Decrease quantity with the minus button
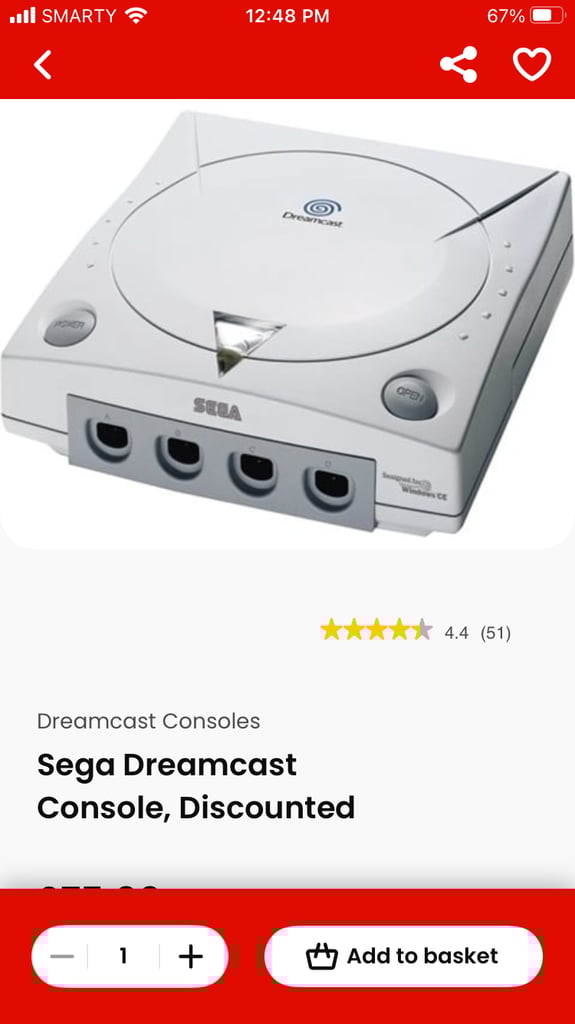The width and height of the screenshot is (575, 1024). tap(62, 957)
